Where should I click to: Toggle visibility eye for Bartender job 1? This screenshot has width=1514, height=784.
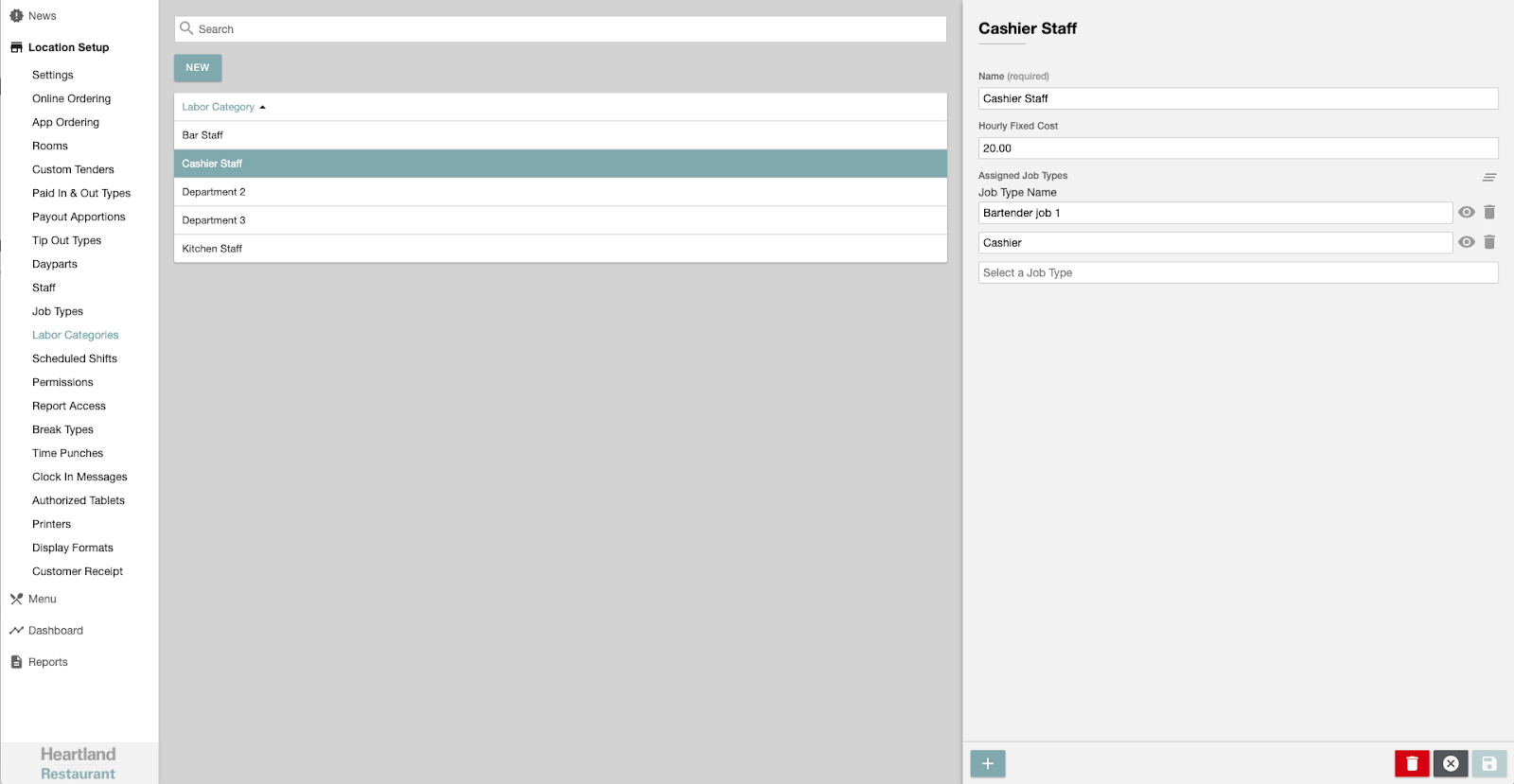pos(1466,213)
